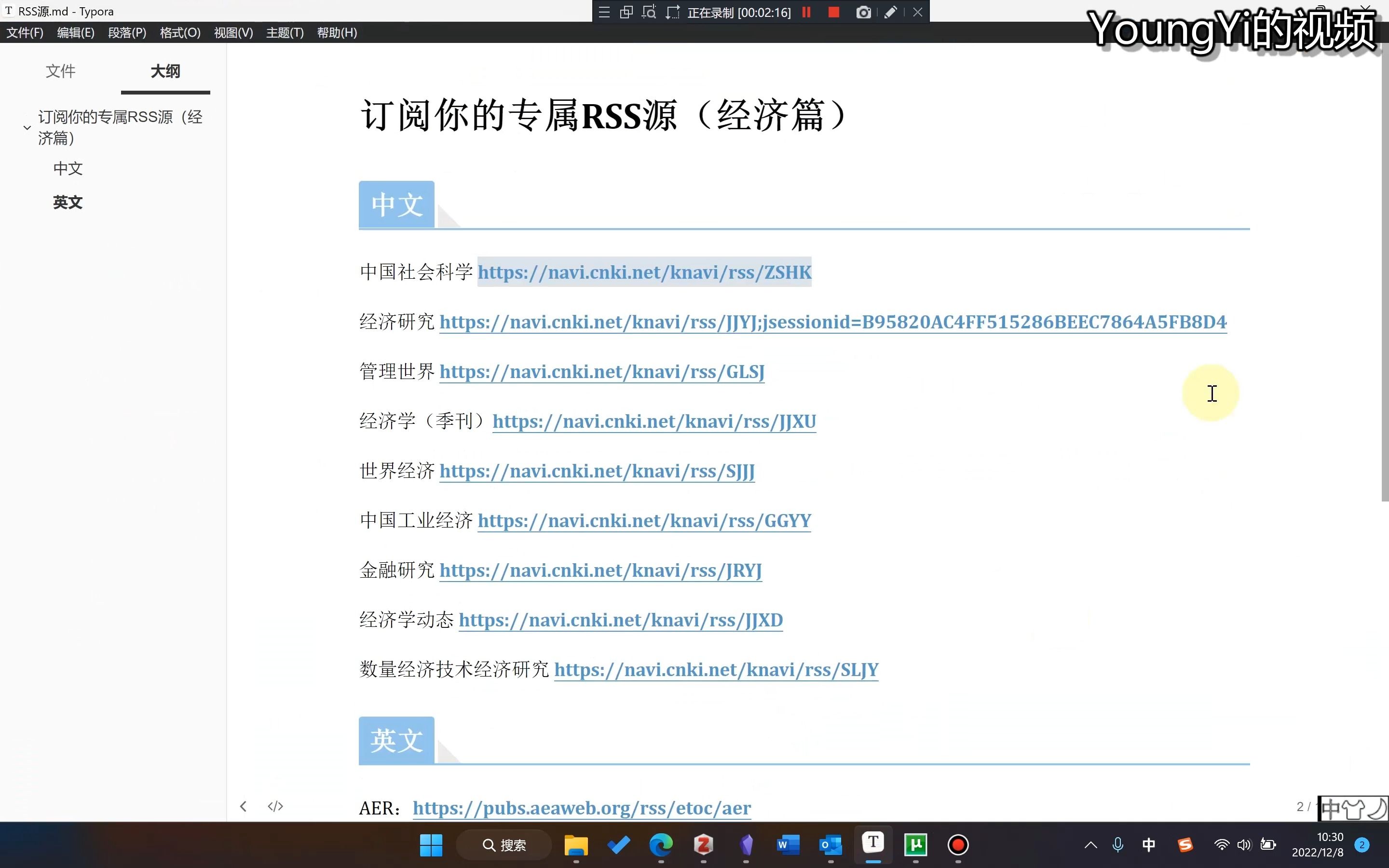The width and height of the screenshot is (1389, 868).
Task: Open Outlook from the taskbar
Action: [x=831, y=845]
